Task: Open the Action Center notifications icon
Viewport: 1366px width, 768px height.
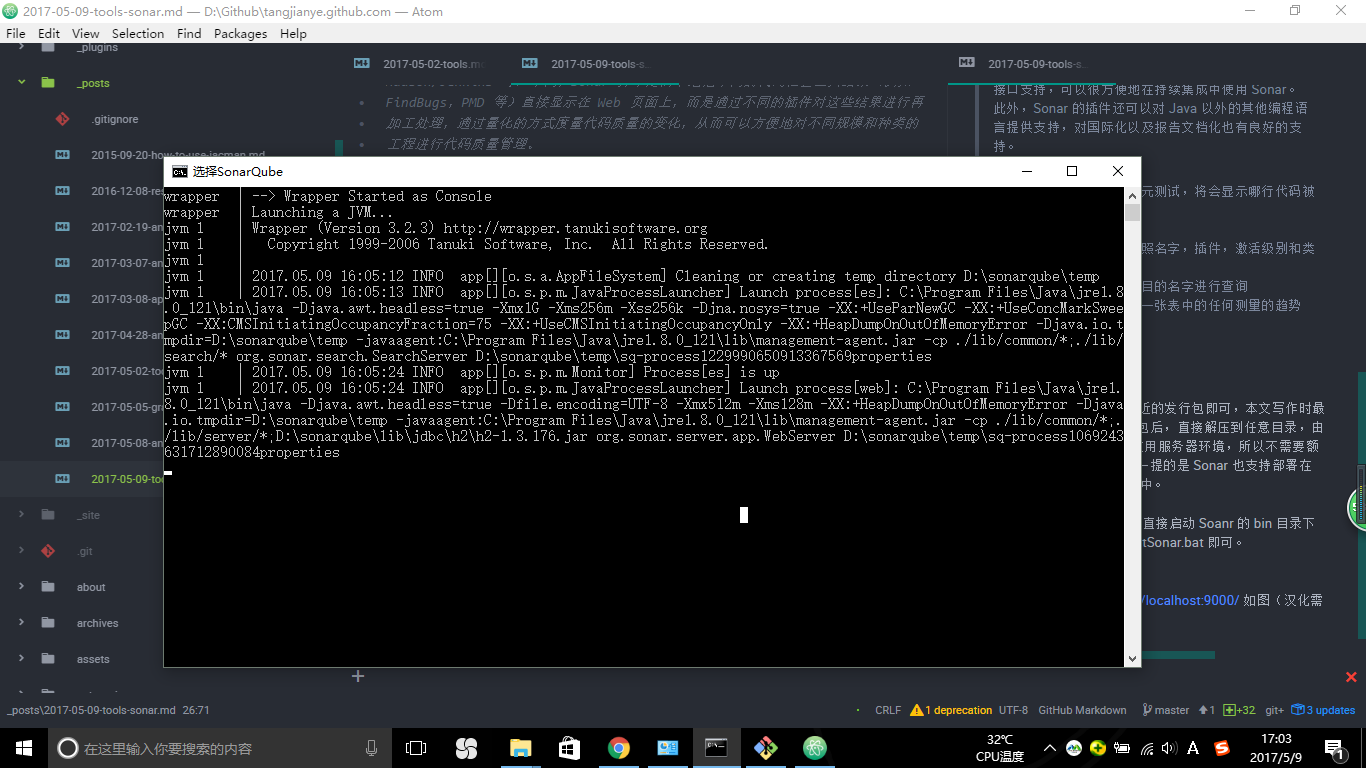Action: 1333,747
